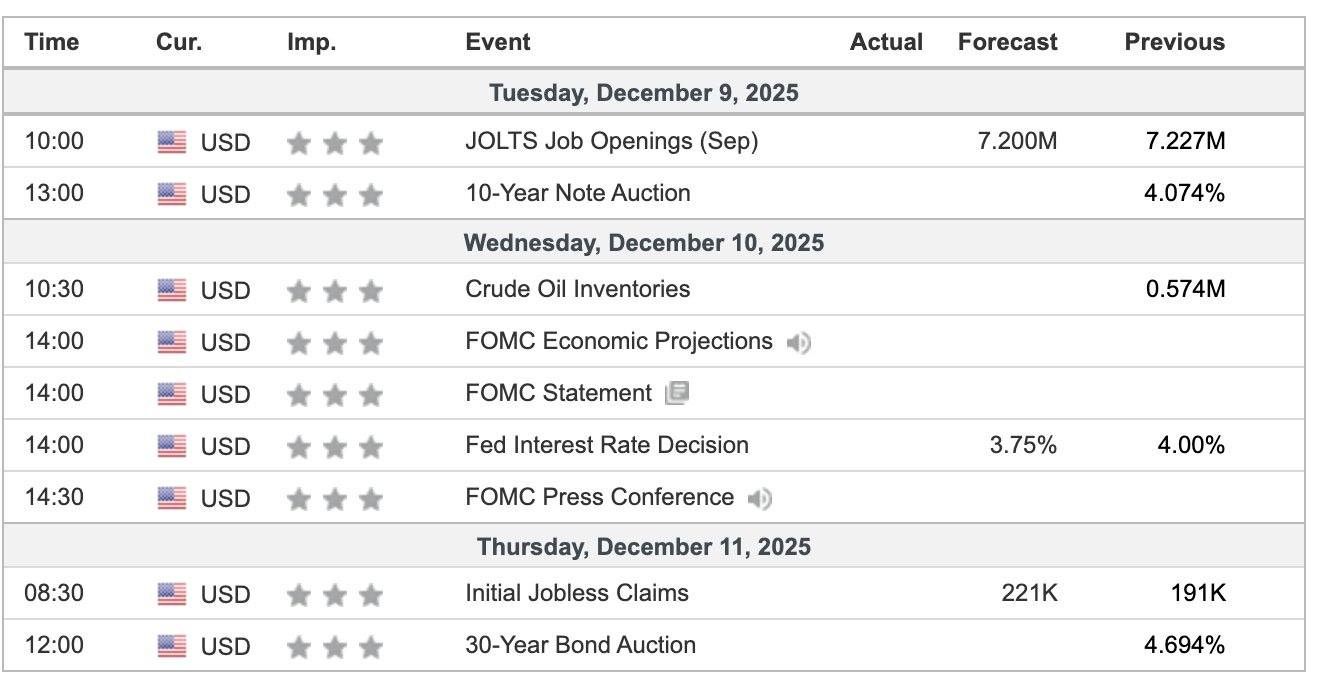Click speaker icon beside FOMC Economic Projections
The image size is (1320, 680).
(797, 342)
